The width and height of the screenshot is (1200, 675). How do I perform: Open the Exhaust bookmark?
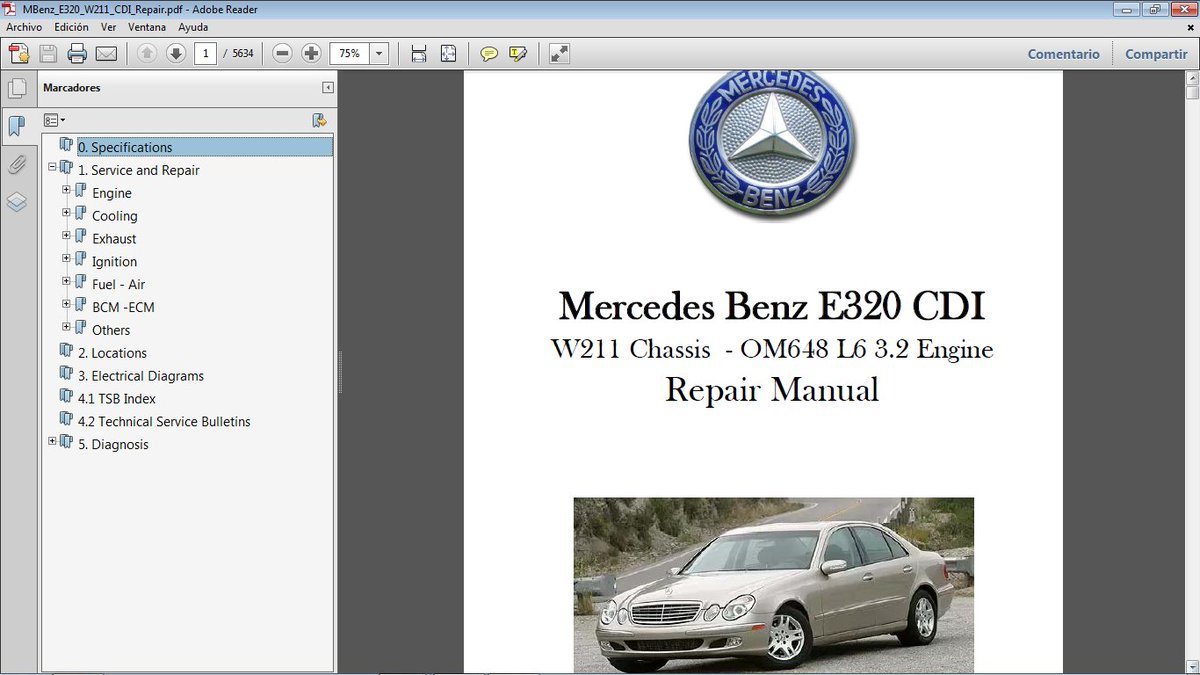point(114,239)
